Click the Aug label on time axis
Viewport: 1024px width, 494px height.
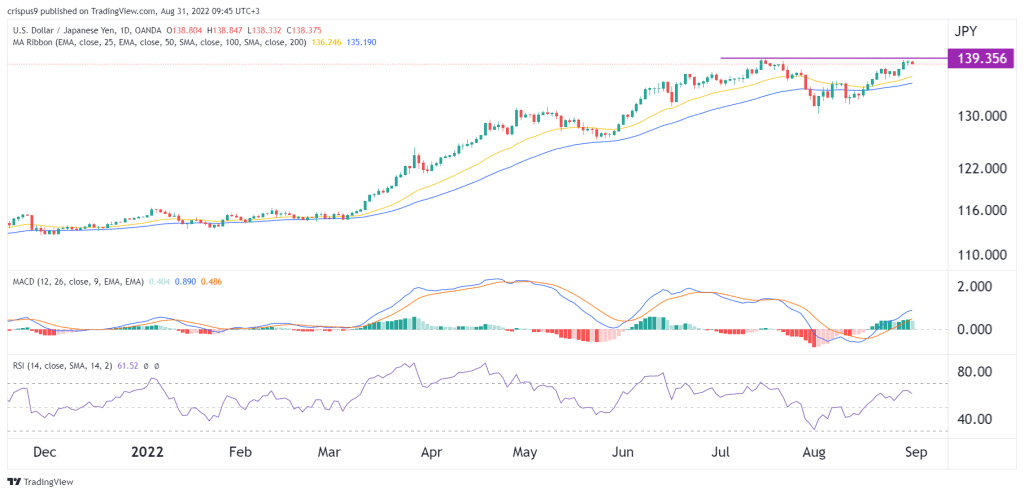point(812,452)
